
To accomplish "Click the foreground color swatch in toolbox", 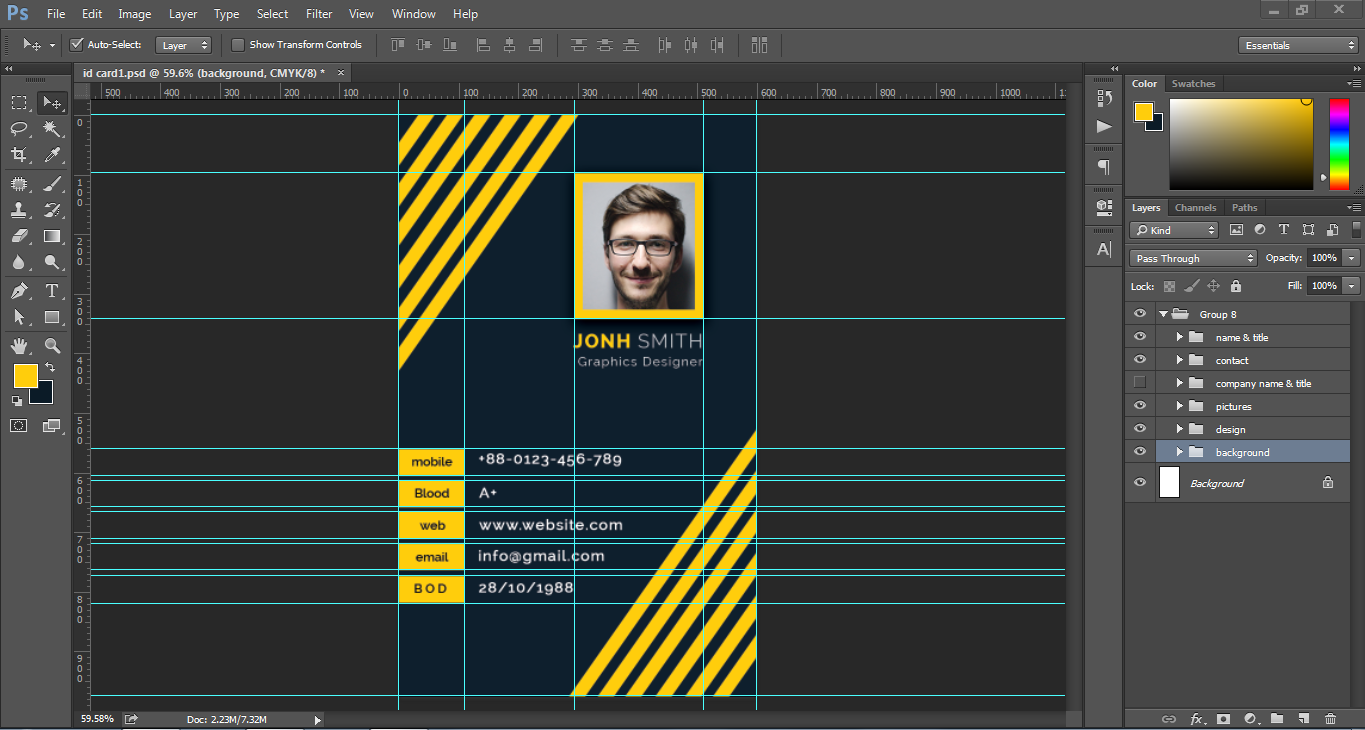I will (x=25, y=376).
